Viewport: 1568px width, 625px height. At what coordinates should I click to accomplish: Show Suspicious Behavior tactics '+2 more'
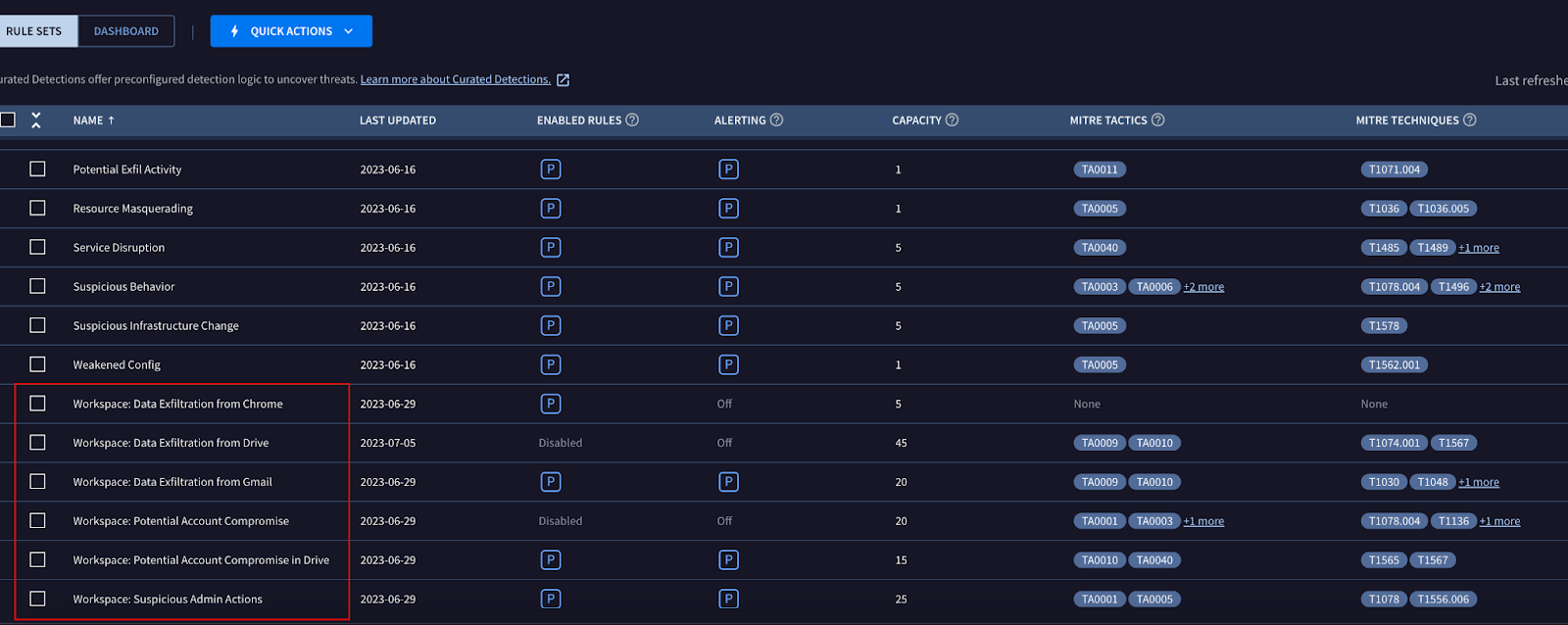pyautogui.click(x=1203, y=287)
